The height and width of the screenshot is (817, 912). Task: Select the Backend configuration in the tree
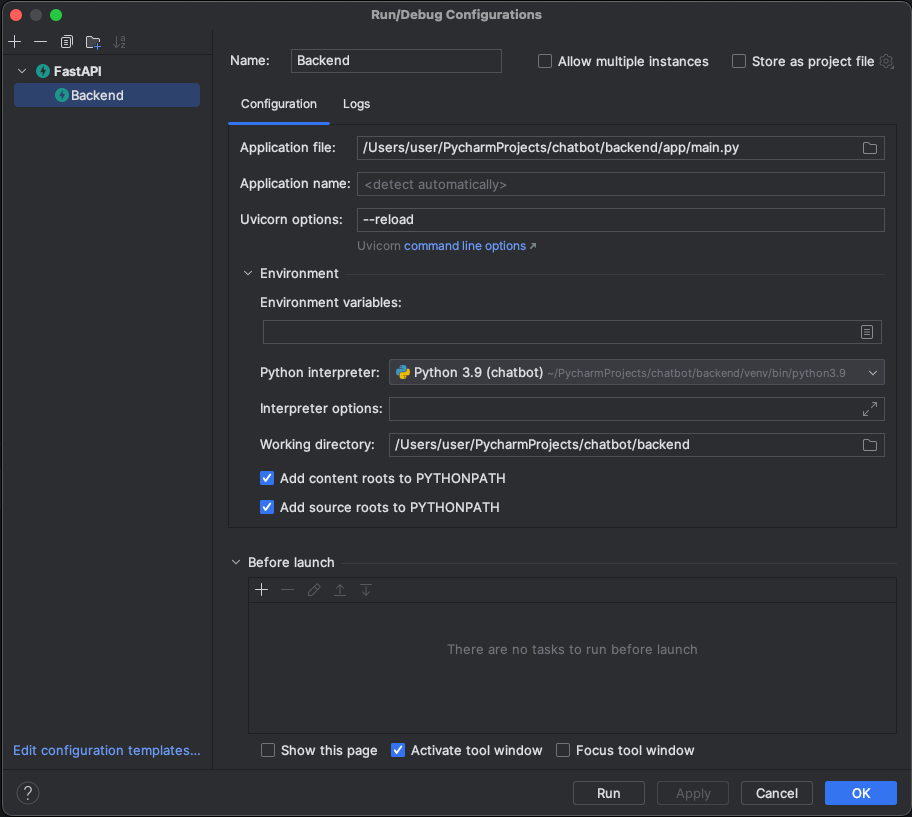click(x=107, y=95)
